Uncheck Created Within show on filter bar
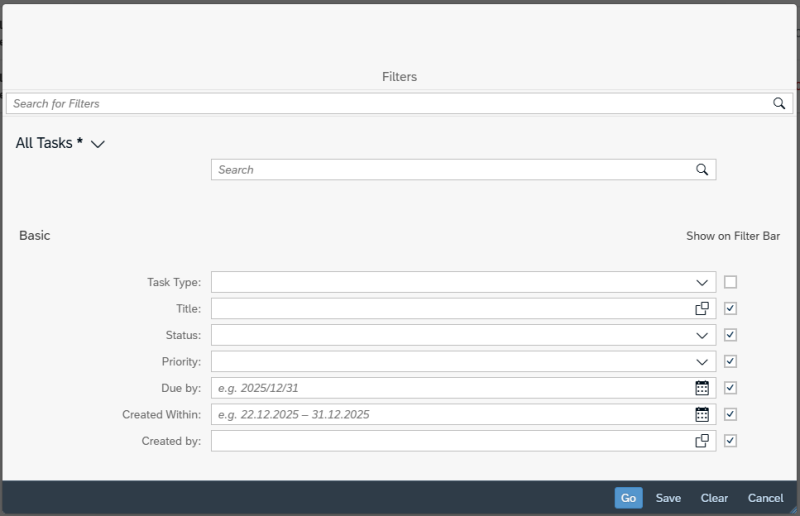The height and width of the screenshot is (516, 800). pos(731,414)
